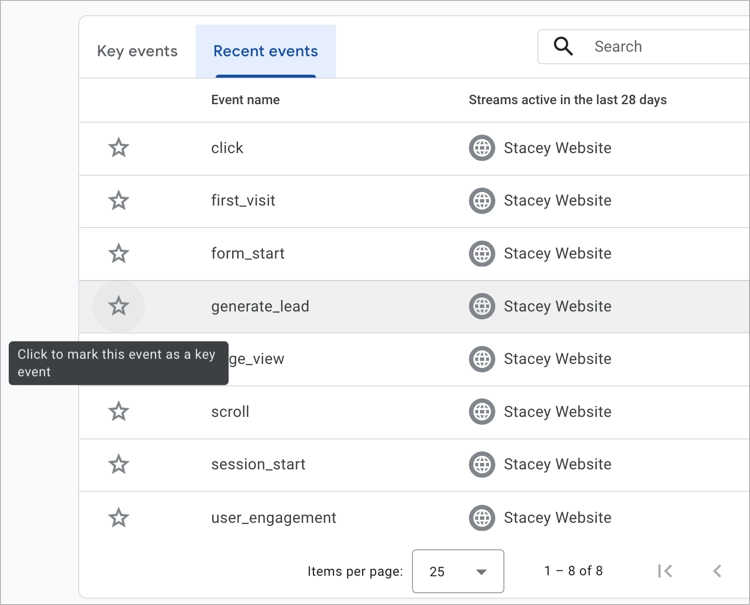Click the search magnifier icon

point(564,47)
